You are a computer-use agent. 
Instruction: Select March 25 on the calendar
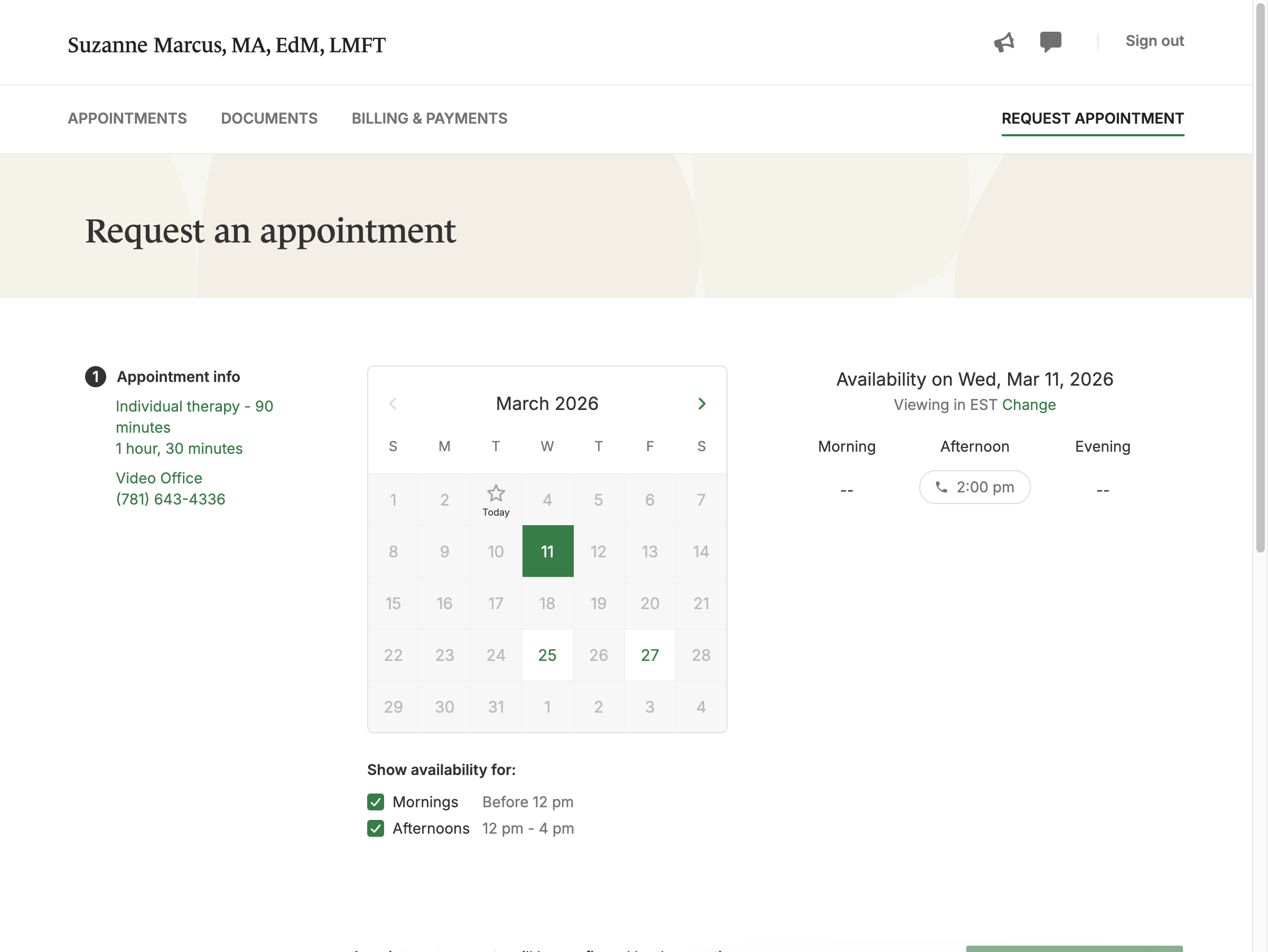click(x=547, y=655)
